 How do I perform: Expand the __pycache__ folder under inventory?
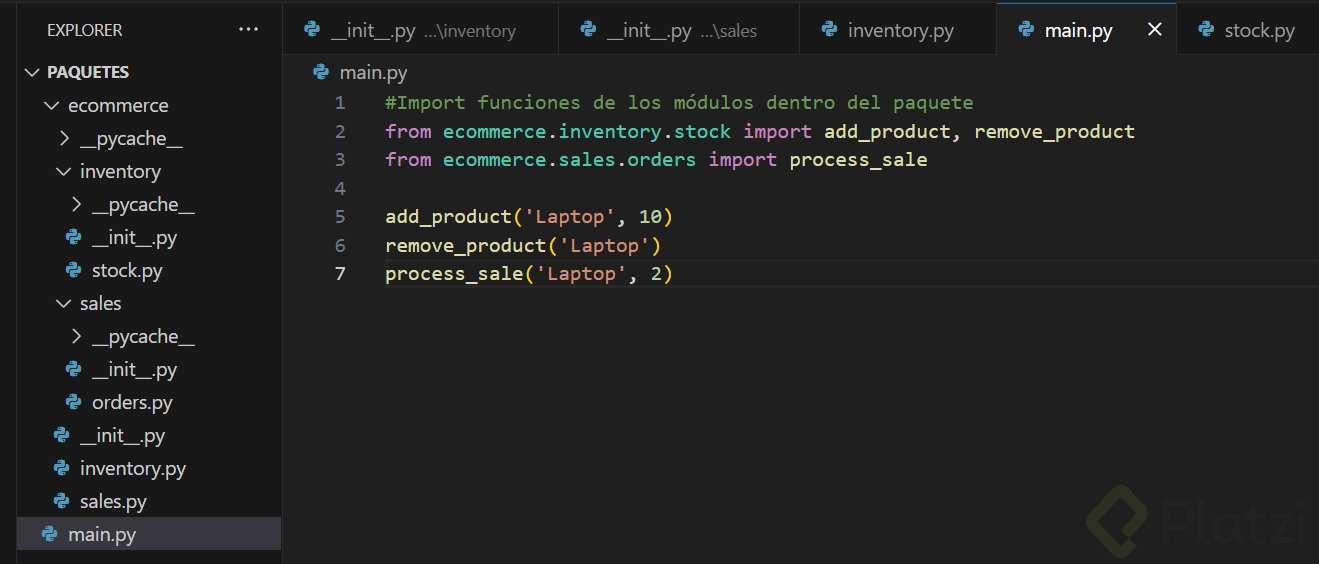(77, 204)
